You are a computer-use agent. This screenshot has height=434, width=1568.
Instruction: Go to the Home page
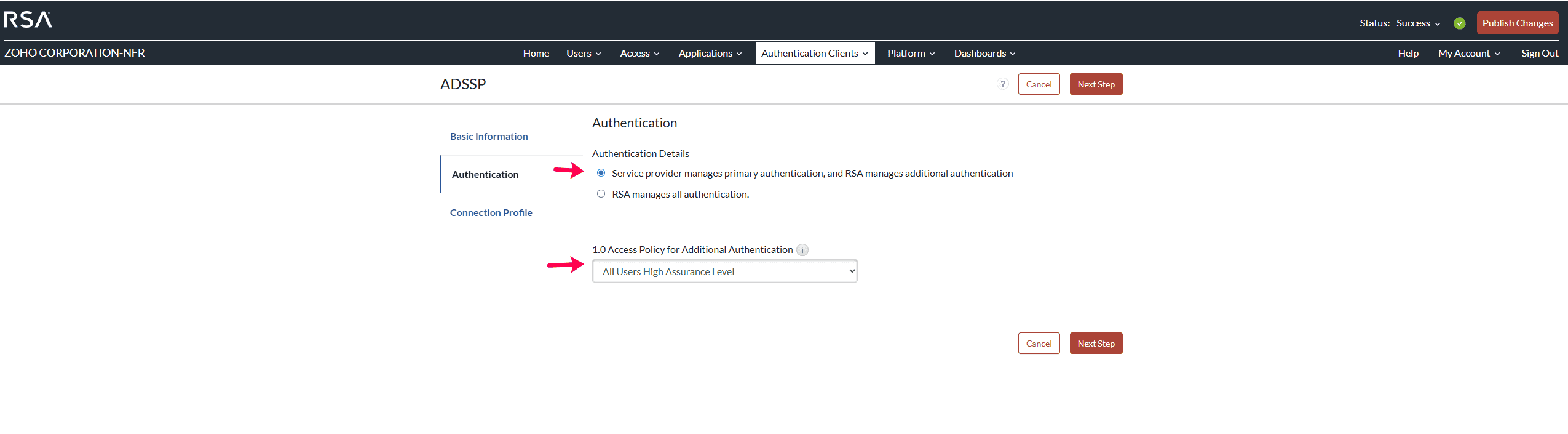[536, 54]
